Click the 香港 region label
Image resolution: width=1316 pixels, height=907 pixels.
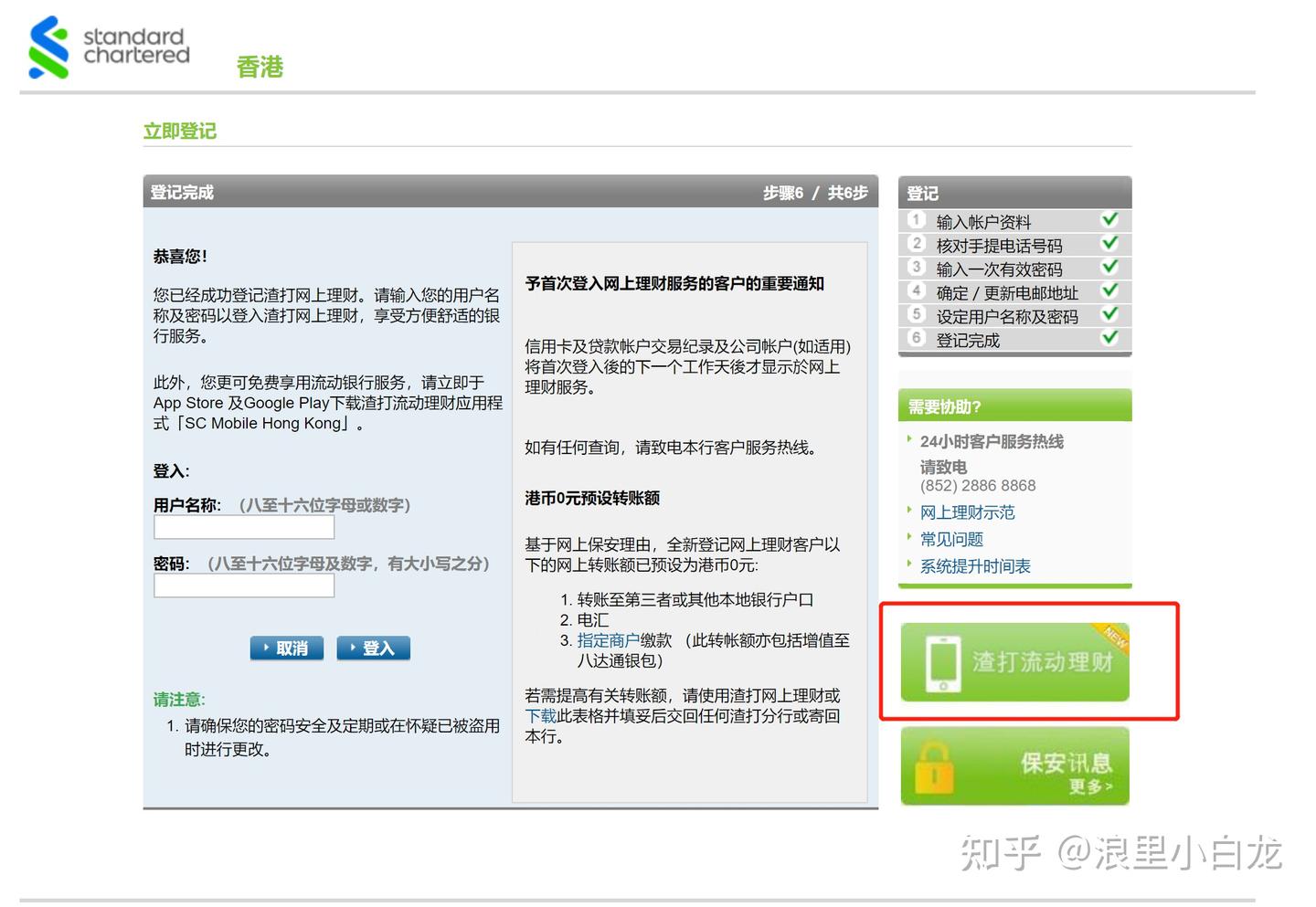(259, 67)
